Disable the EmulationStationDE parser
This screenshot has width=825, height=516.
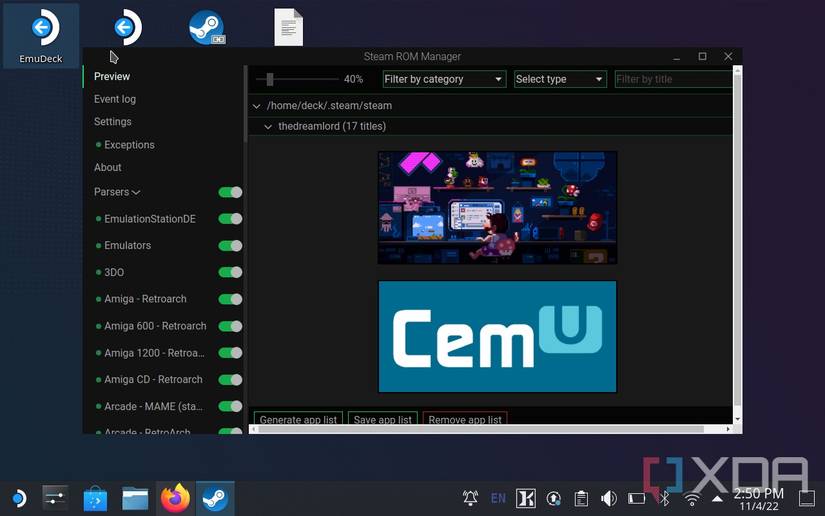(230, 219)
